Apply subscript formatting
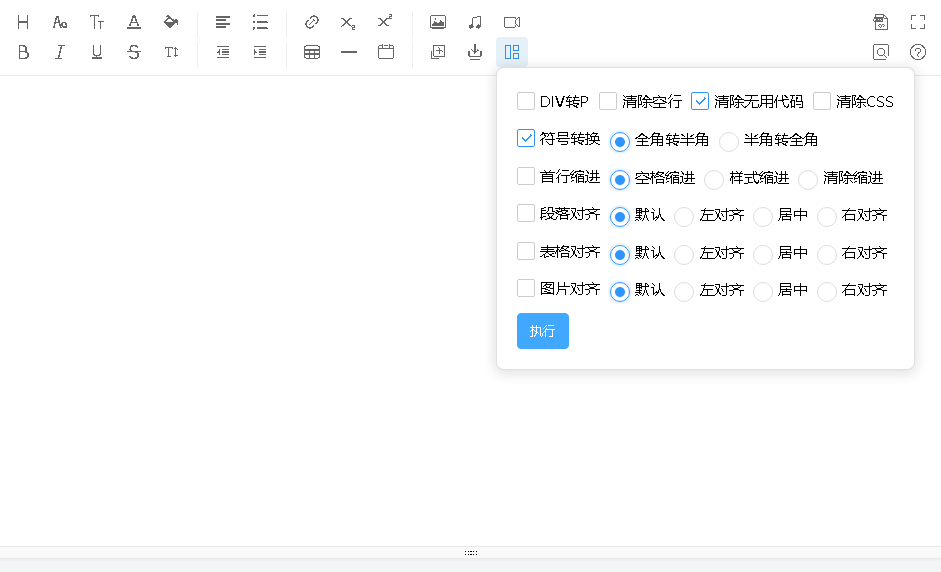The image size is (941, 572). coord(348,22)
